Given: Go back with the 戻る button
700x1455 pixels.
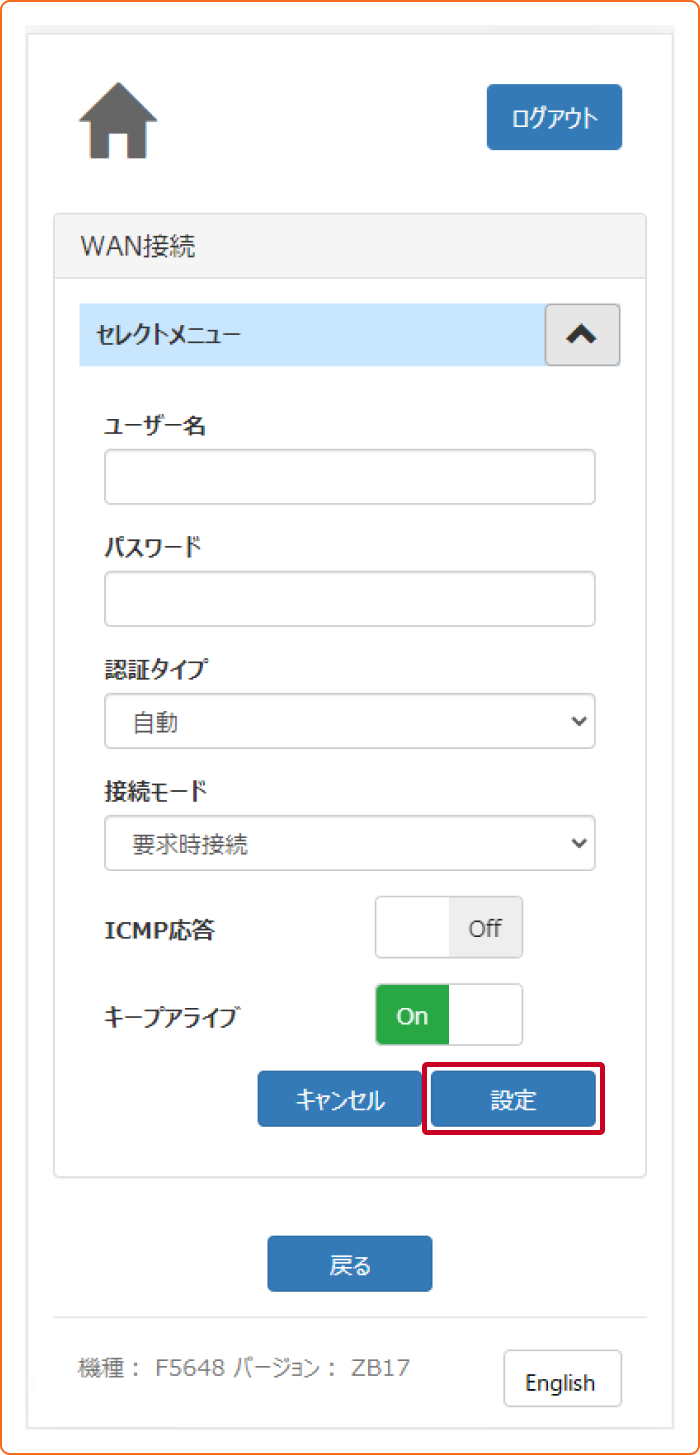Looking at the screenshot, I should coord(349,1263).
